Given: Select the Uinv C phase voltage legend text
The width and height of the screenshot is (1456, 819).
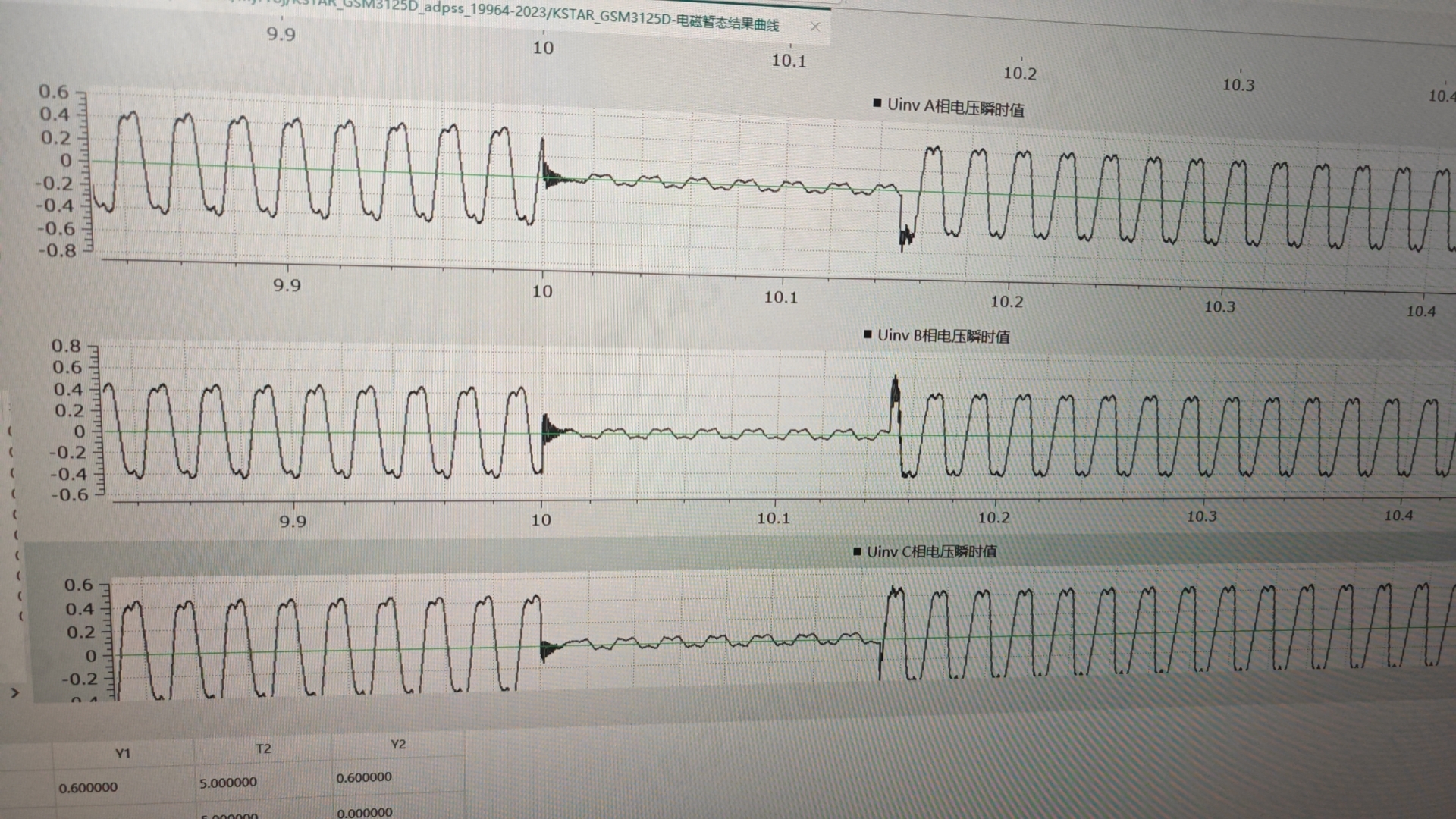Looking at the screenshot, I should (x=932, y=552).
